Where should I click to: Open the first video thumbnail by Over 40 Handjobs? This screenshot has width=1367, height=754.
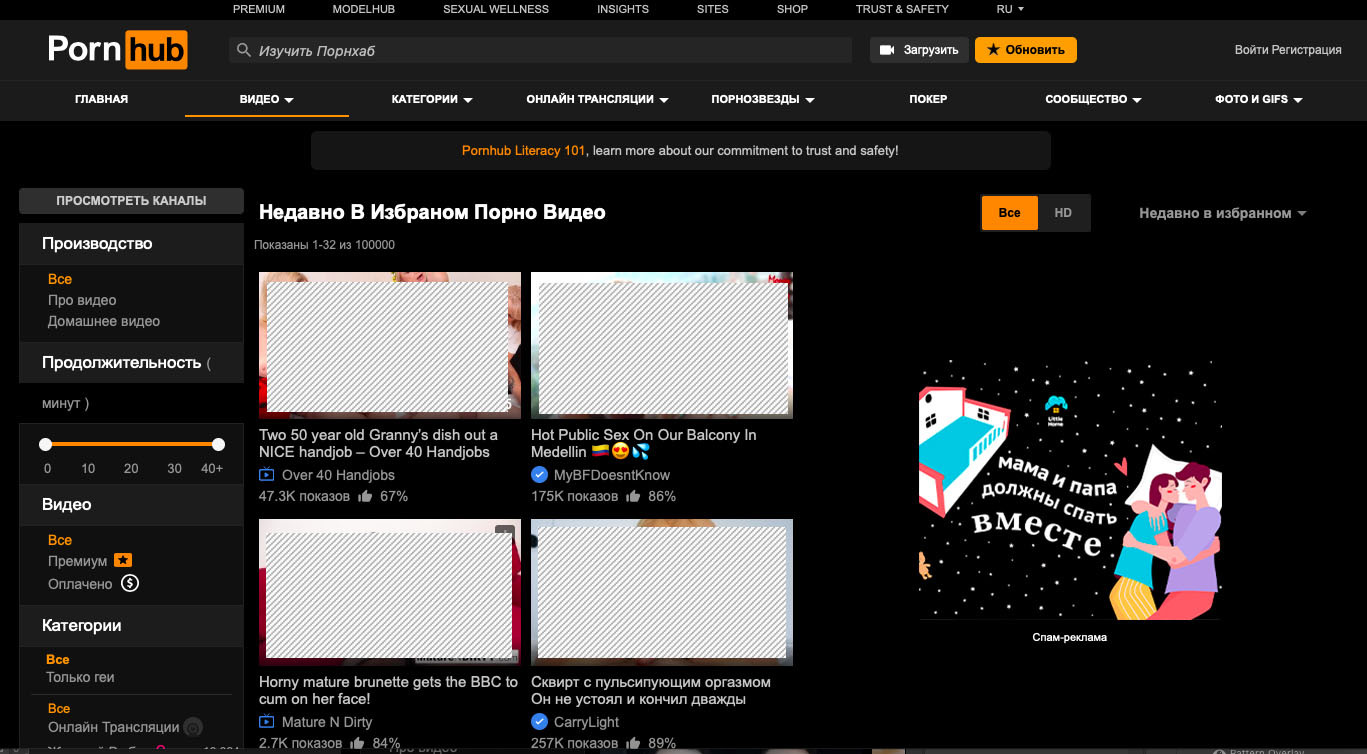[x=390, y=345]
